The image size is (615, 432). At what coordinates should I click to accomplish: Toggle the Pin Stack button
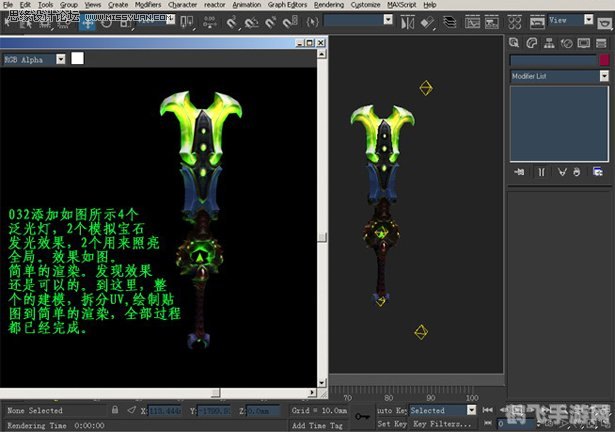[x=520, y=172]
